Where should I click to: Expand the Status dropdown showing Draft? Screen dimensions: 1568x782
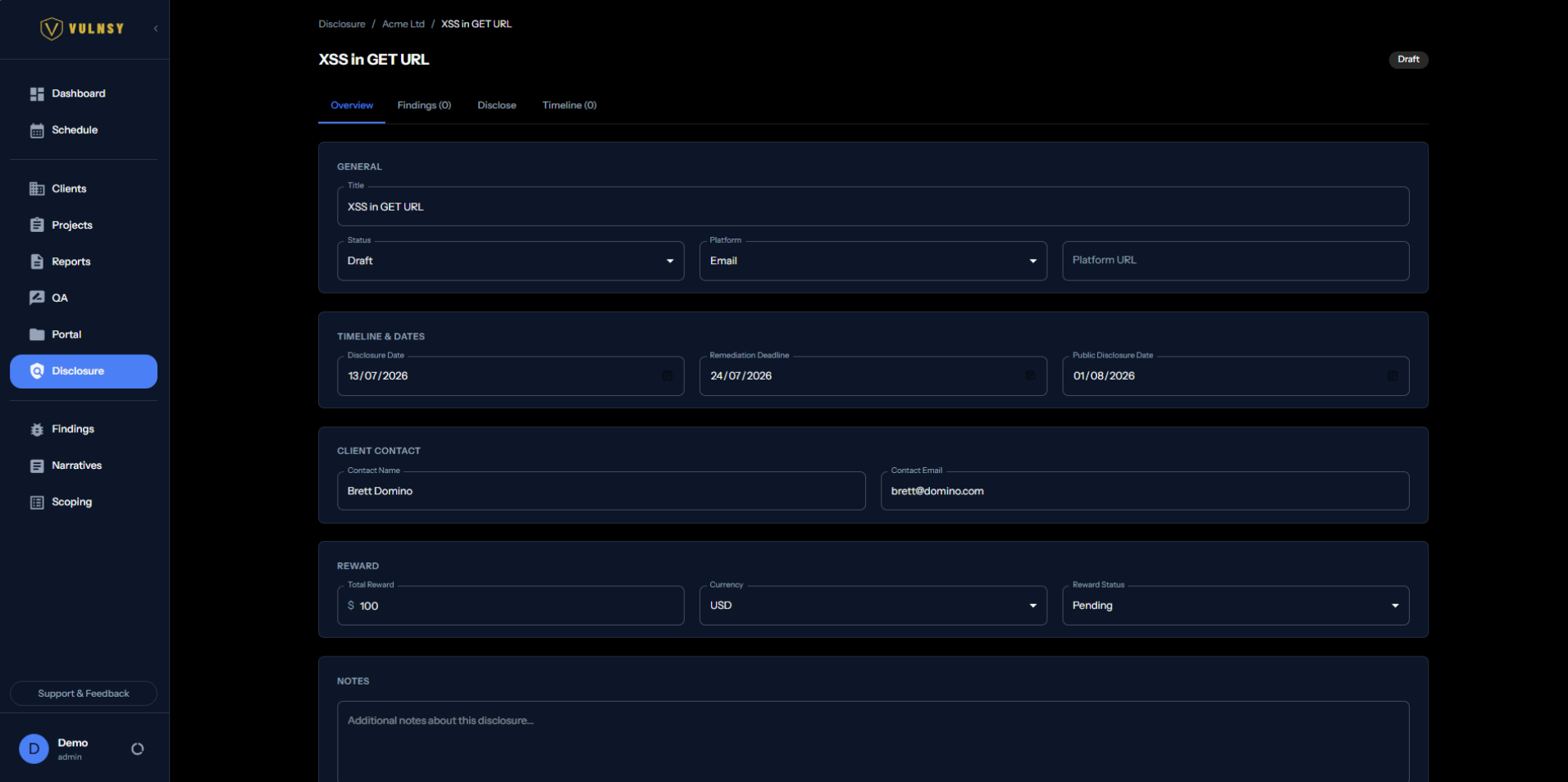(510, 261)
